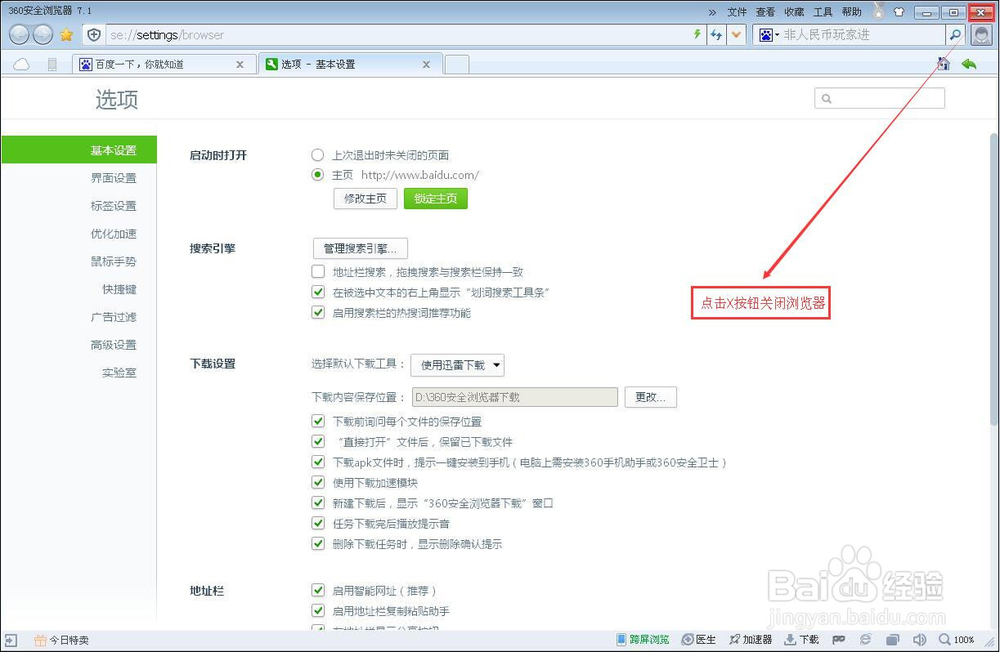Click the green lightning speed-mode icon
1000x652 pixels.
click(697, 34)
